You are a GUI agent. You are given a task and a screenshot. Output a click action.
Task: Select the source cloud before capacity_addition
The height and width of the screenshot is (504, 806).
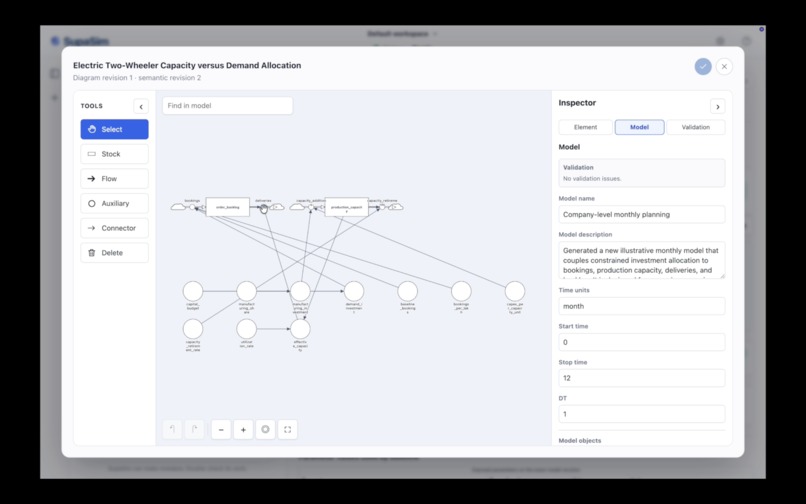click(x=297, y=207)
